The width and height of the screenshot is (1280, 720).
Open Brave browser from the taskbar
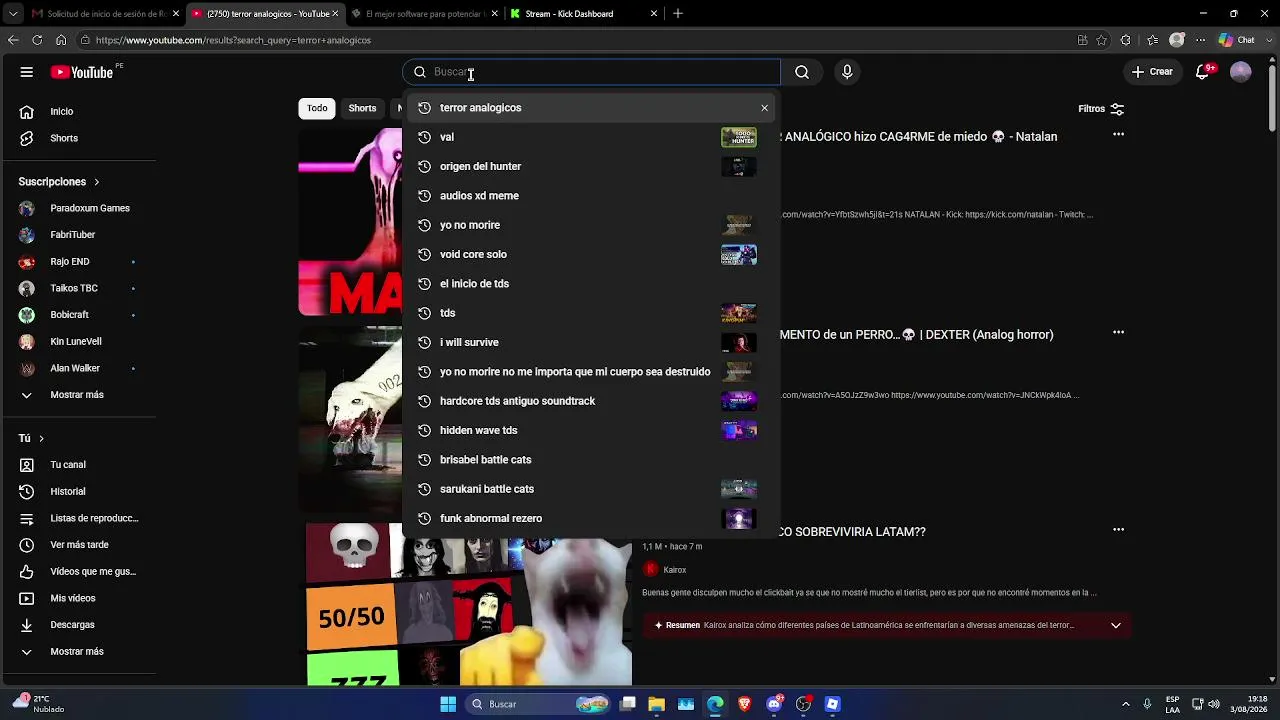click(x=744, y=704)
